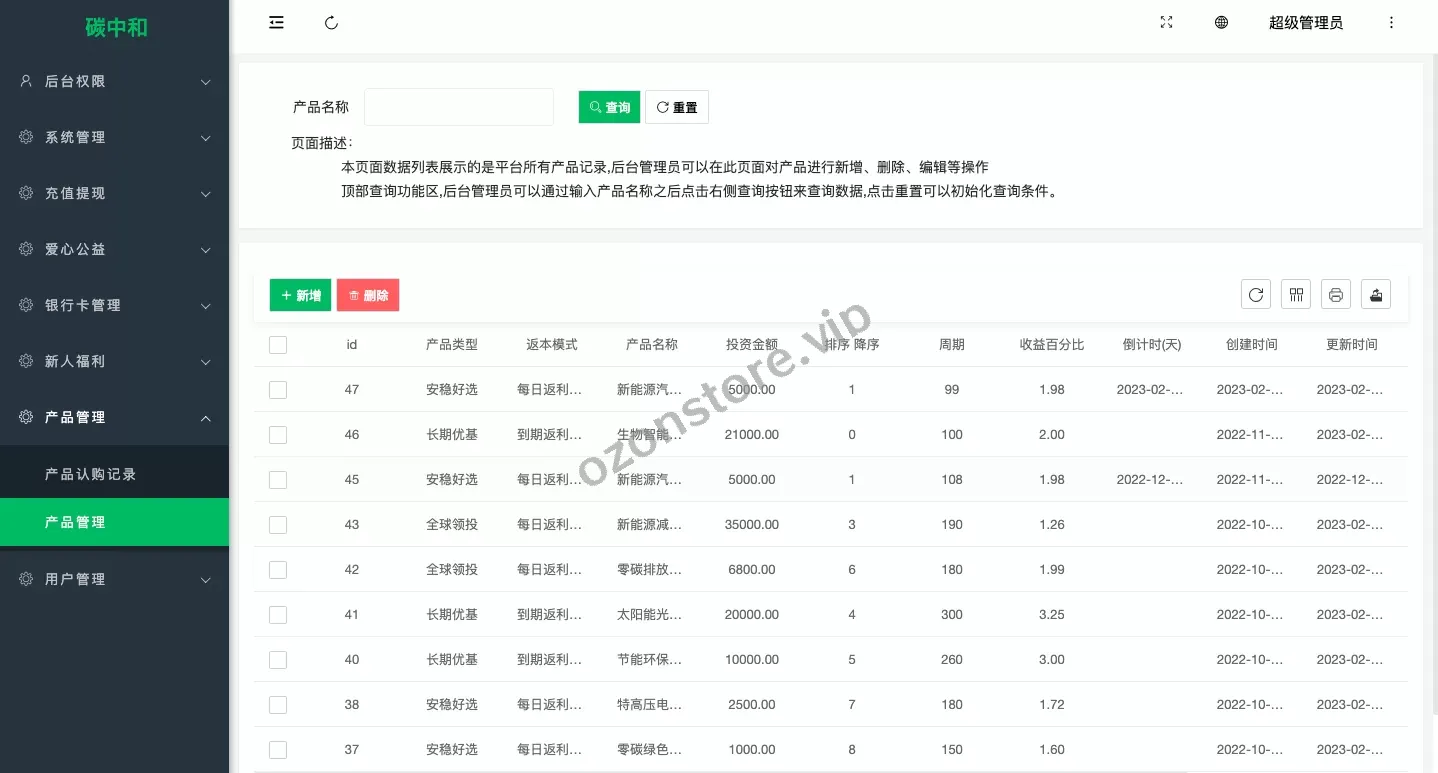Toggle the select-all header checkbox
Screen dimensions: 1438x773
(x=278, y=345)
